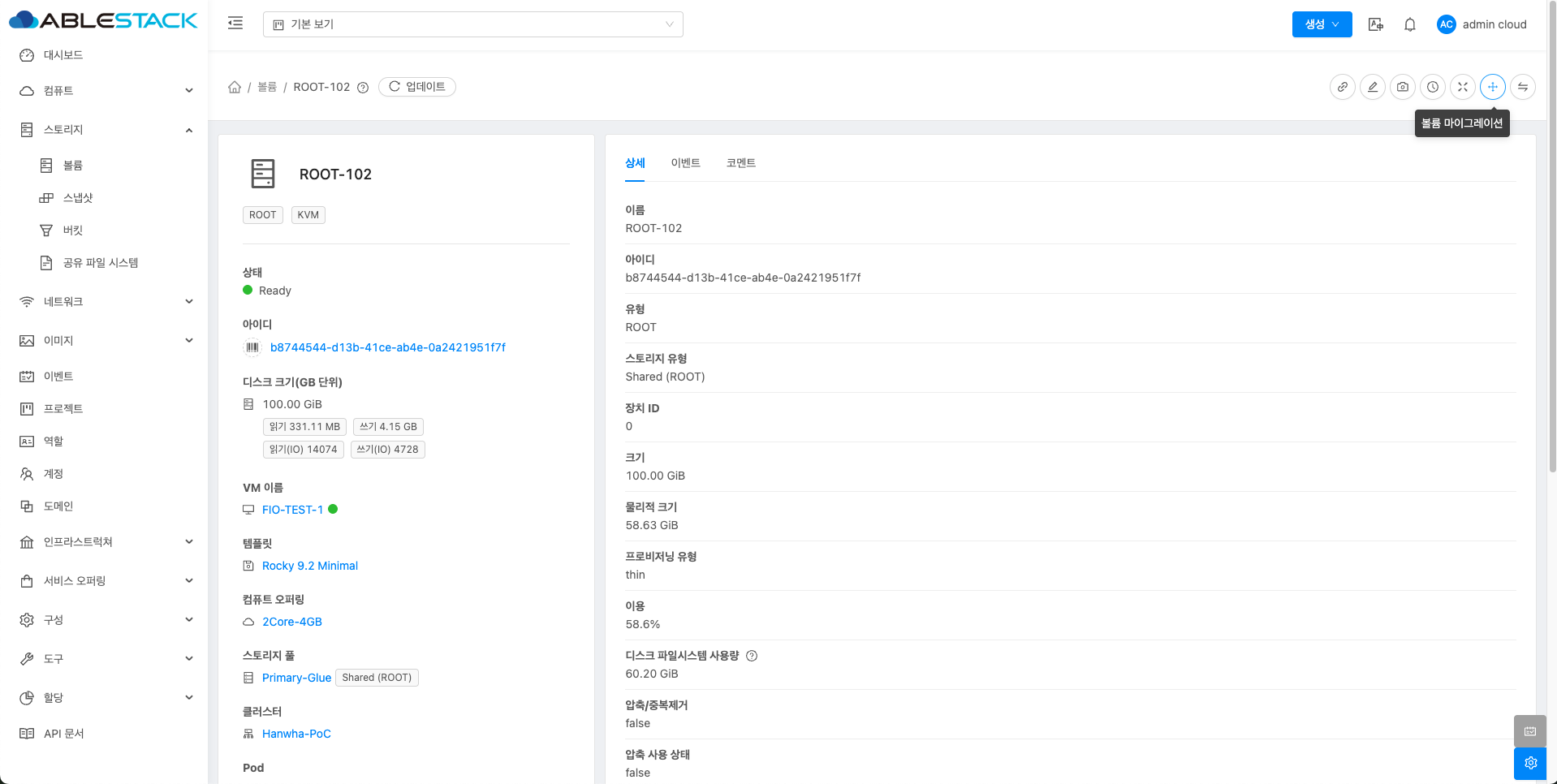Open the notifications bell
The height and width of the screenshot is (784, 1557).
click(x=1409, y=24)
